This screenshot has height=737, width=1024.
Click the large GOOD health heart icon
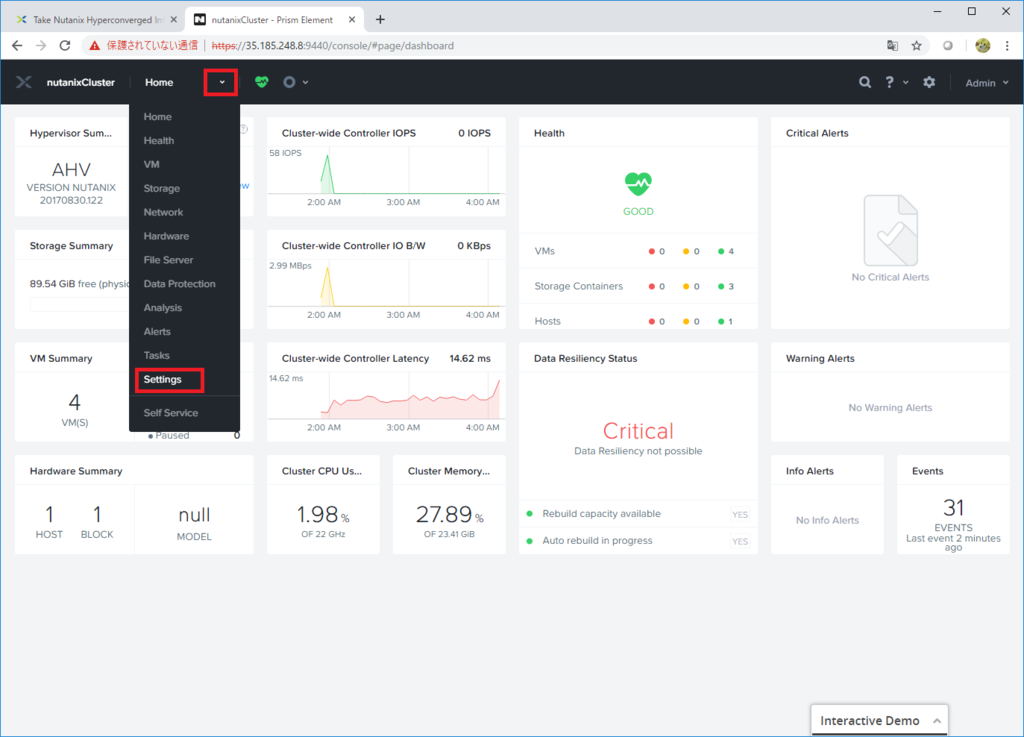638,184
